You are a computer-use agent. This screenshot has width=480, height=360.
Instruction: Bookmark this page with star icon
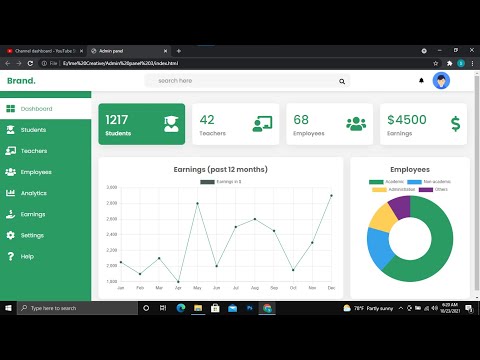point(436,63)
